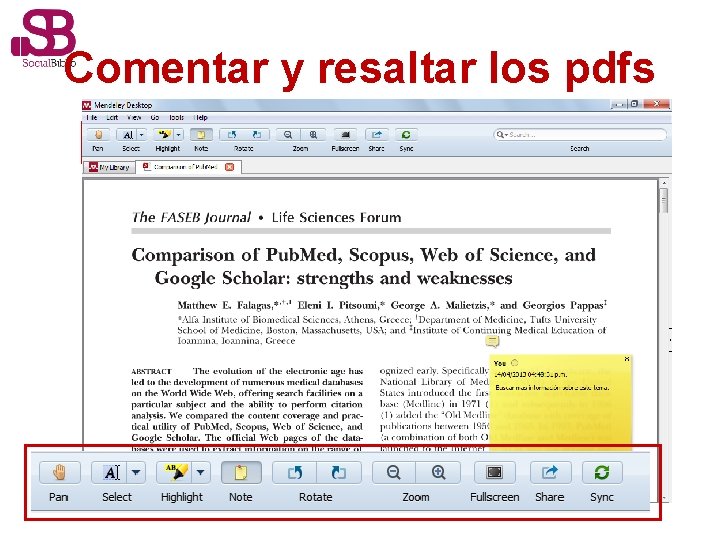
Task: Open the small Select dropdown arrow in the Mendeley window
Action: pyautogui.click(x=141, y=135)
